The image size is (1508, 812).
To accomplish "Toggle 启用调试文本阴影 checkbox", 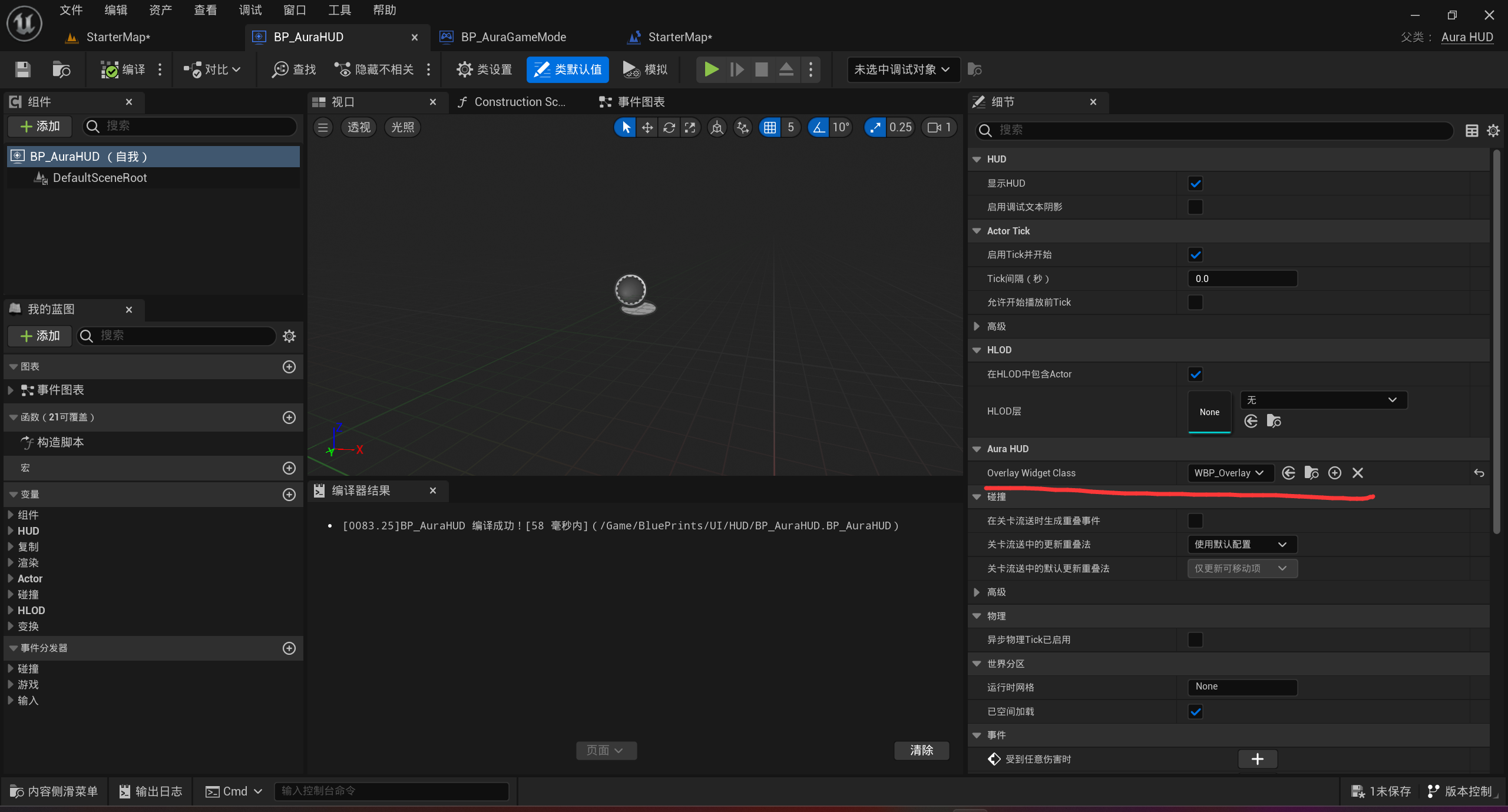I will 1196,207.
